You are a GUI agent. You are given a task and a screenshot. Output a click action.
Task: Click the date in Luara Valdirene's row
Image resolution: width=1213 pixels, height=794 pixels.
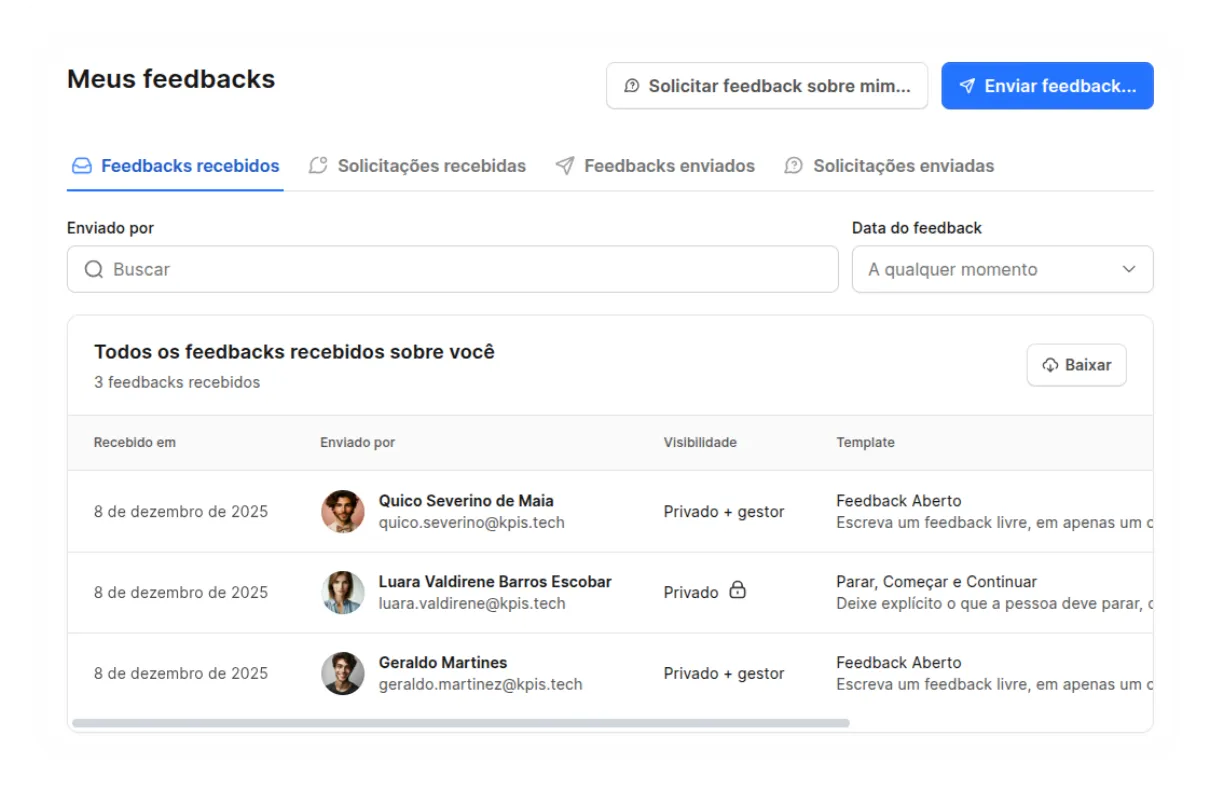181,592
